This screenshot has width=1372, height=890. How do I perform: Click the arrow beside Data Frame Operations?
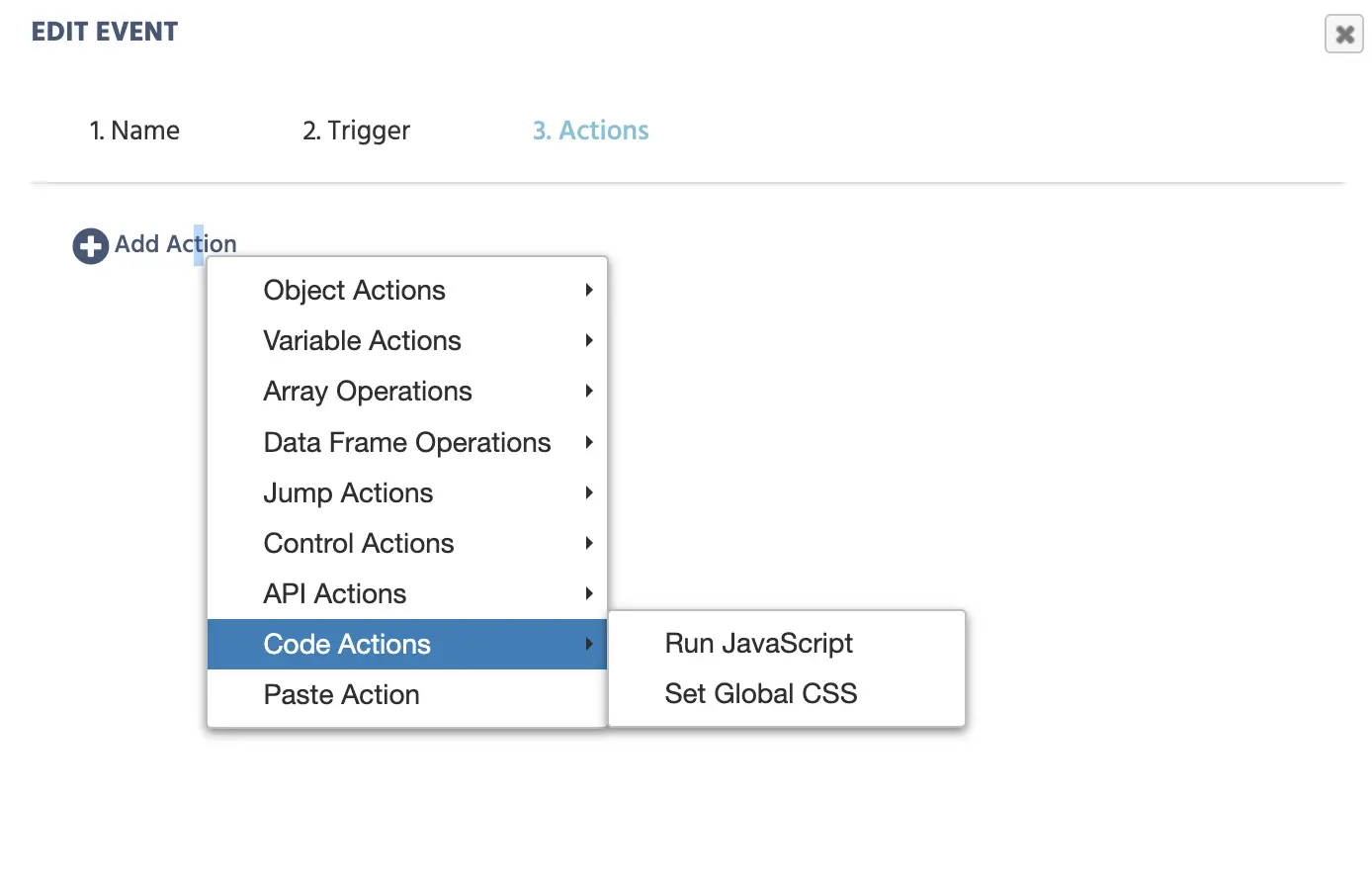589,442
